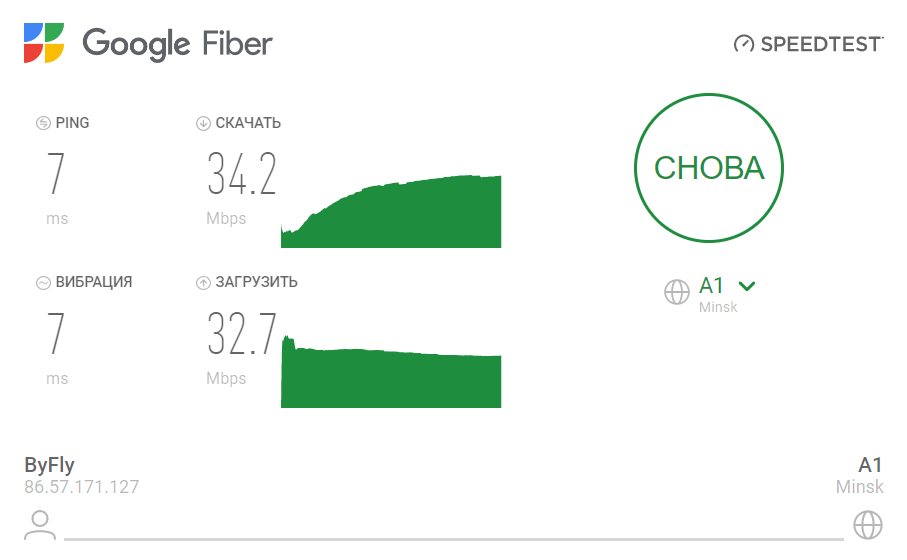This screenshot has height=560, width=907.
Task: Click the upload arrow icon beside ЗАГРУЗИТЬ
Action: click(203, 282)
